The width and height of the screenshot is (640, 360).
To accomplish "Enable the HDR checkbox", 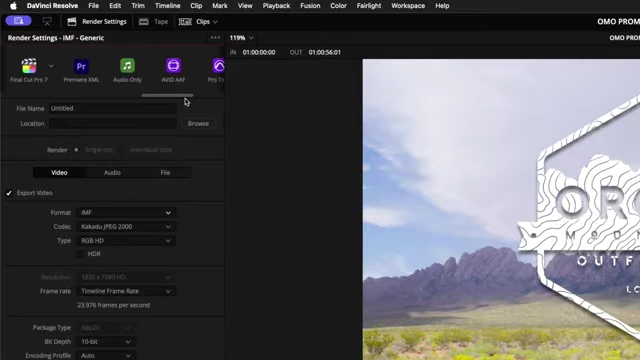I will click(x=80, y=254).
